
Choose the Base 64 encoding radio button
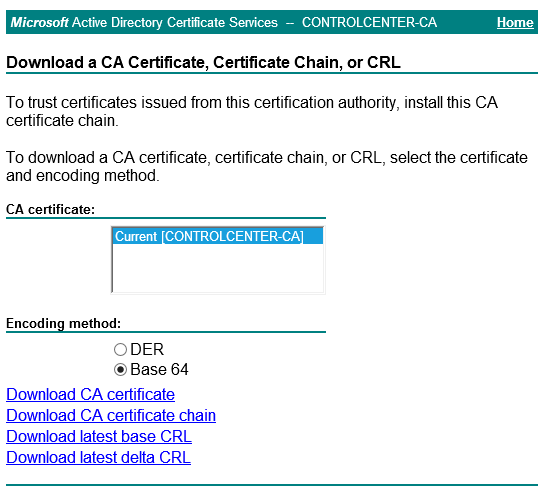coord(120,370)
